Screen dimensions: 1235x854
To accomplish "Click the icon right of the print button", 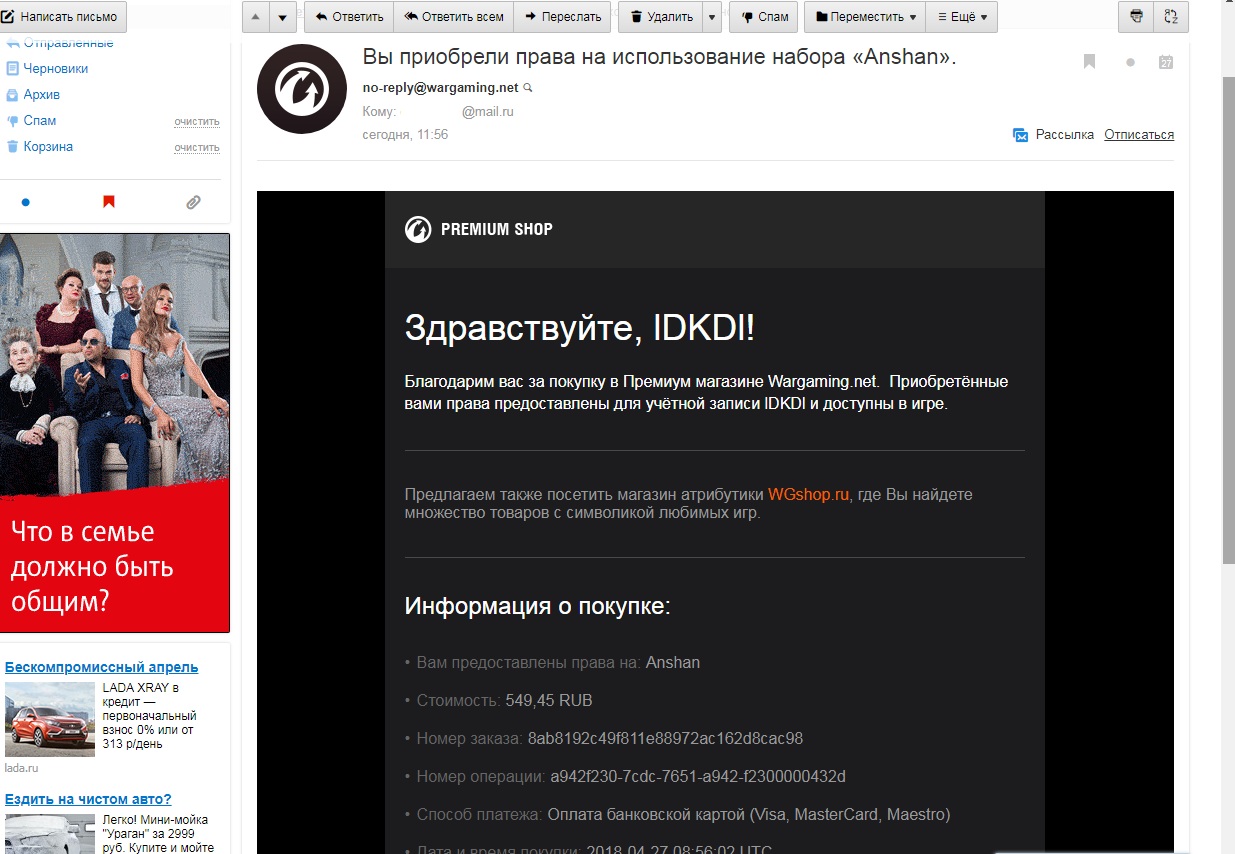I will [1171, 17].
